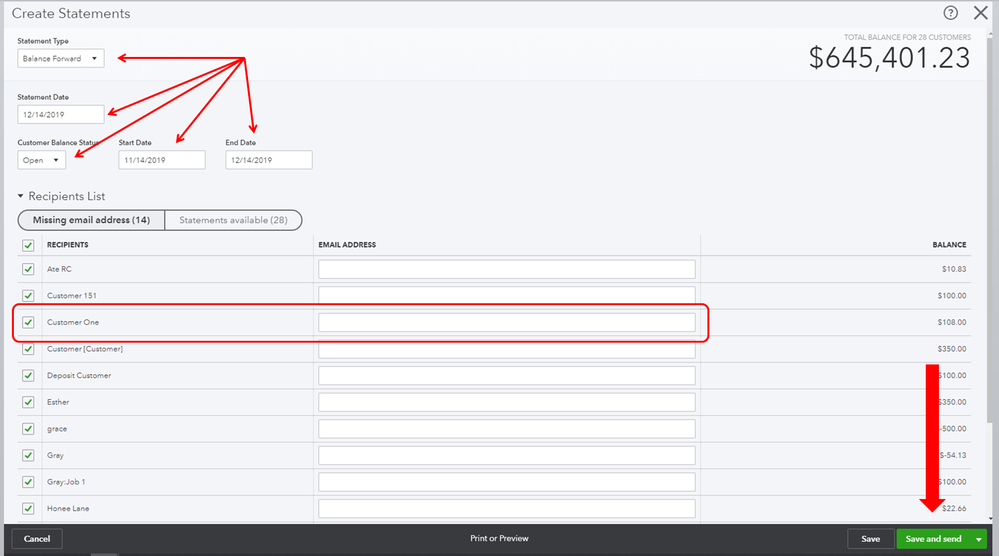Screen dimensions: 999x556
Task: Click email field for Customer 151
Action: click(x=507, y=296)
